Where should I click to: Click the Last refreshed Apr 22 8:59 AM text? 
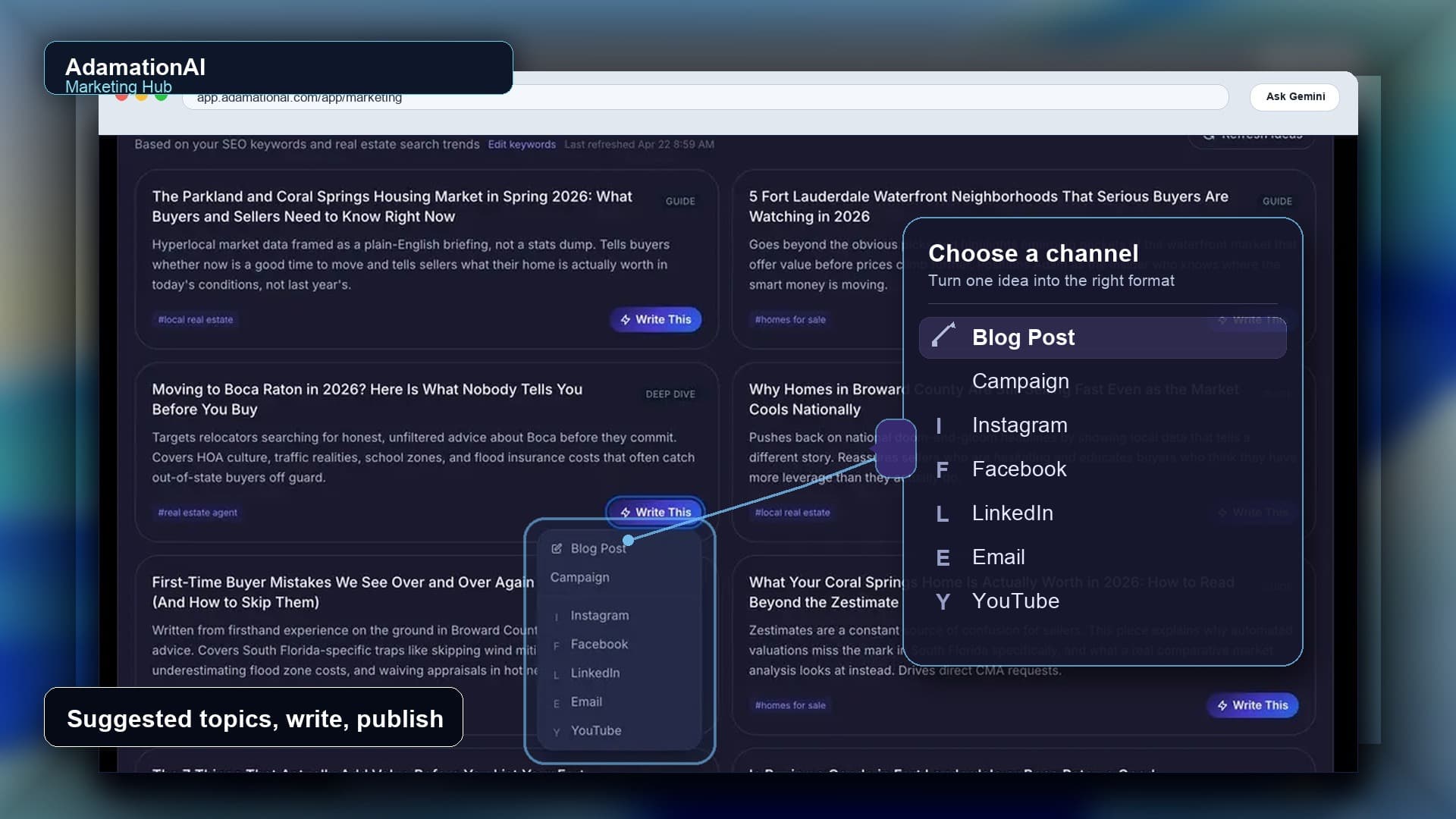639,144
